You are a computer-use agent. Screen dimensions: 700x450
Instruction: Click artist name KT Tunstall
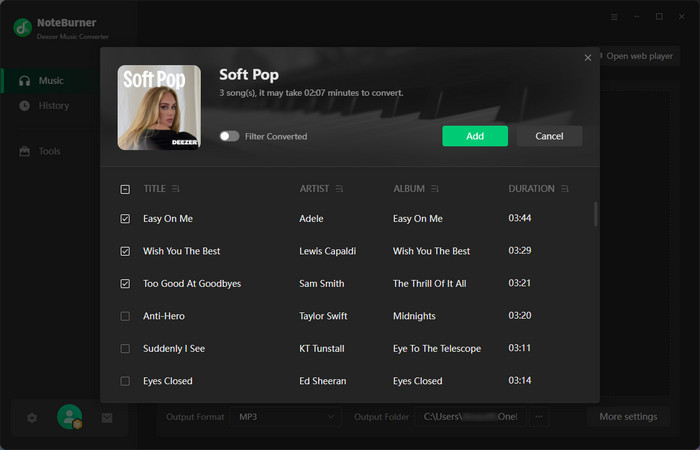[322, 349]
